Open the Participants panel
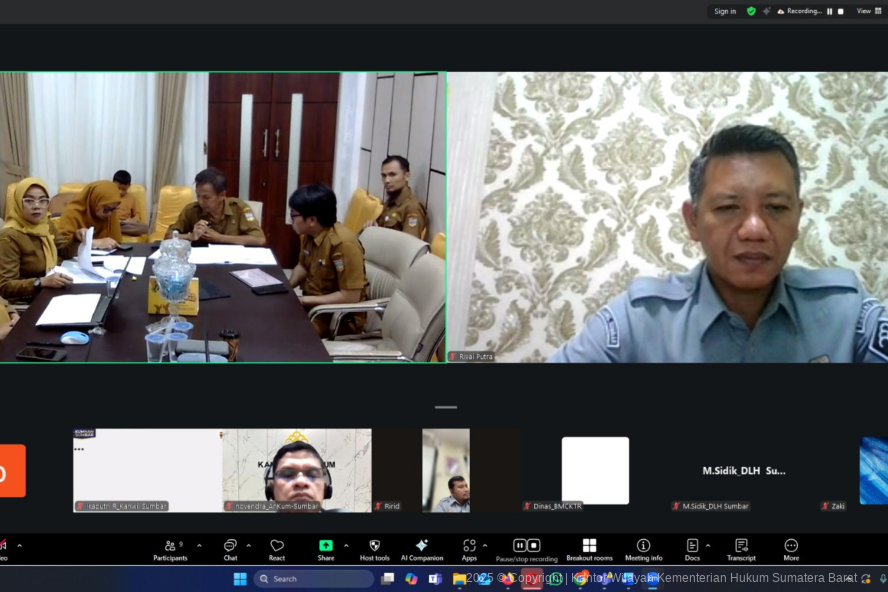The image size is (888, 592). pyautogui.click(x=170, y=549)
